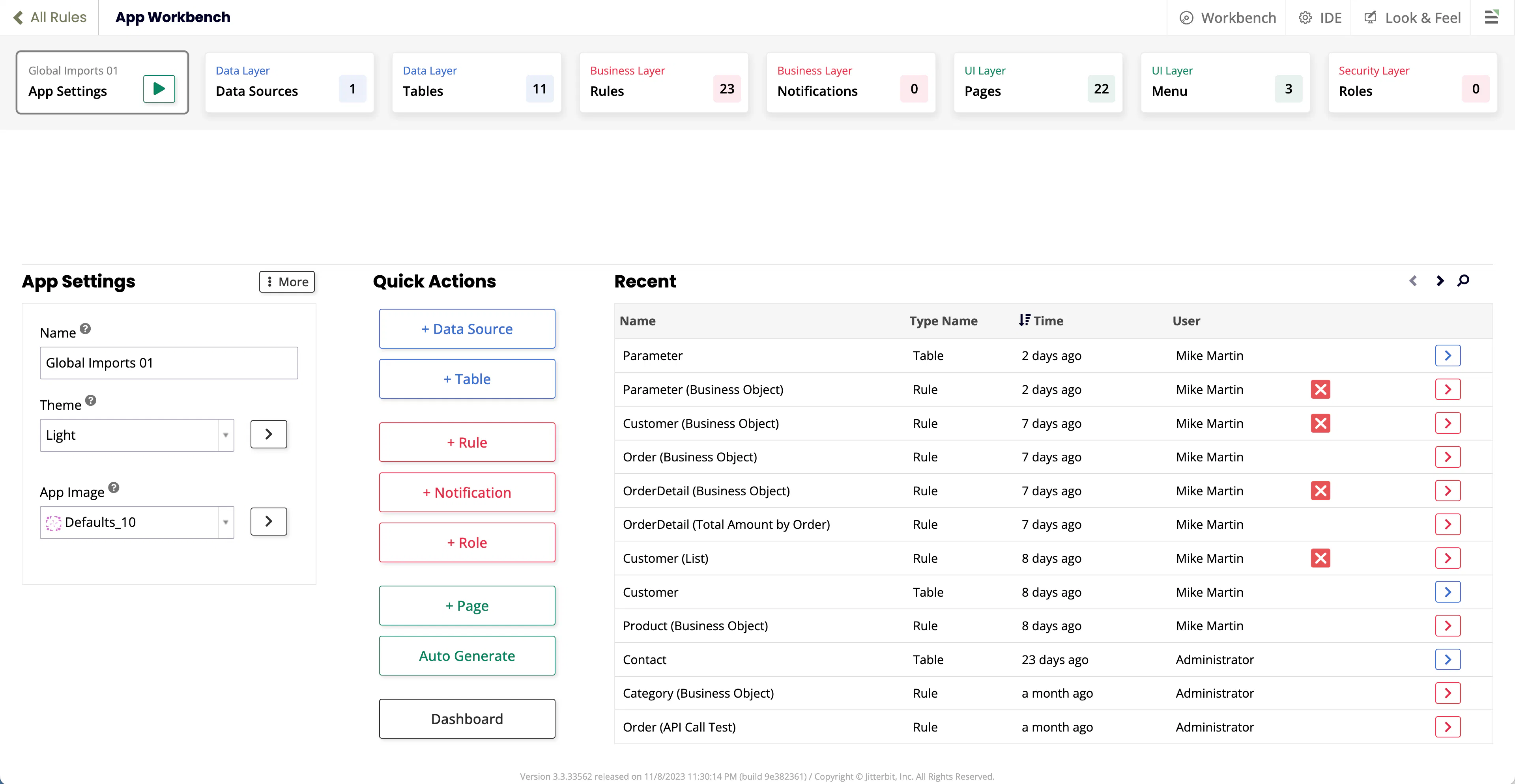Click the arrow button beside Theme dropdown
This screenshot has width=1515, height=784.
click(269, 434)
